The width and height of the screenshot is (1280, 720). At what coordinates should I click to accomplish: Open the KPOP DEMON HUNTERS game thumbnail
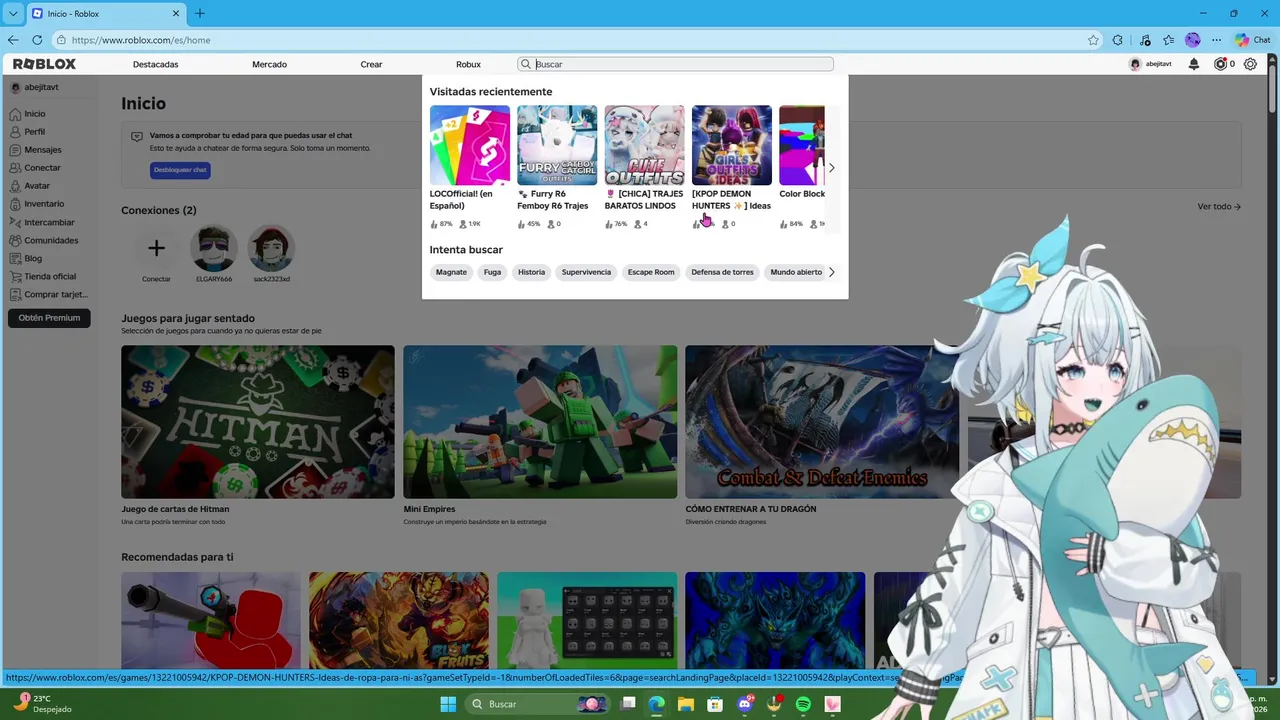(x=732, y=145)
